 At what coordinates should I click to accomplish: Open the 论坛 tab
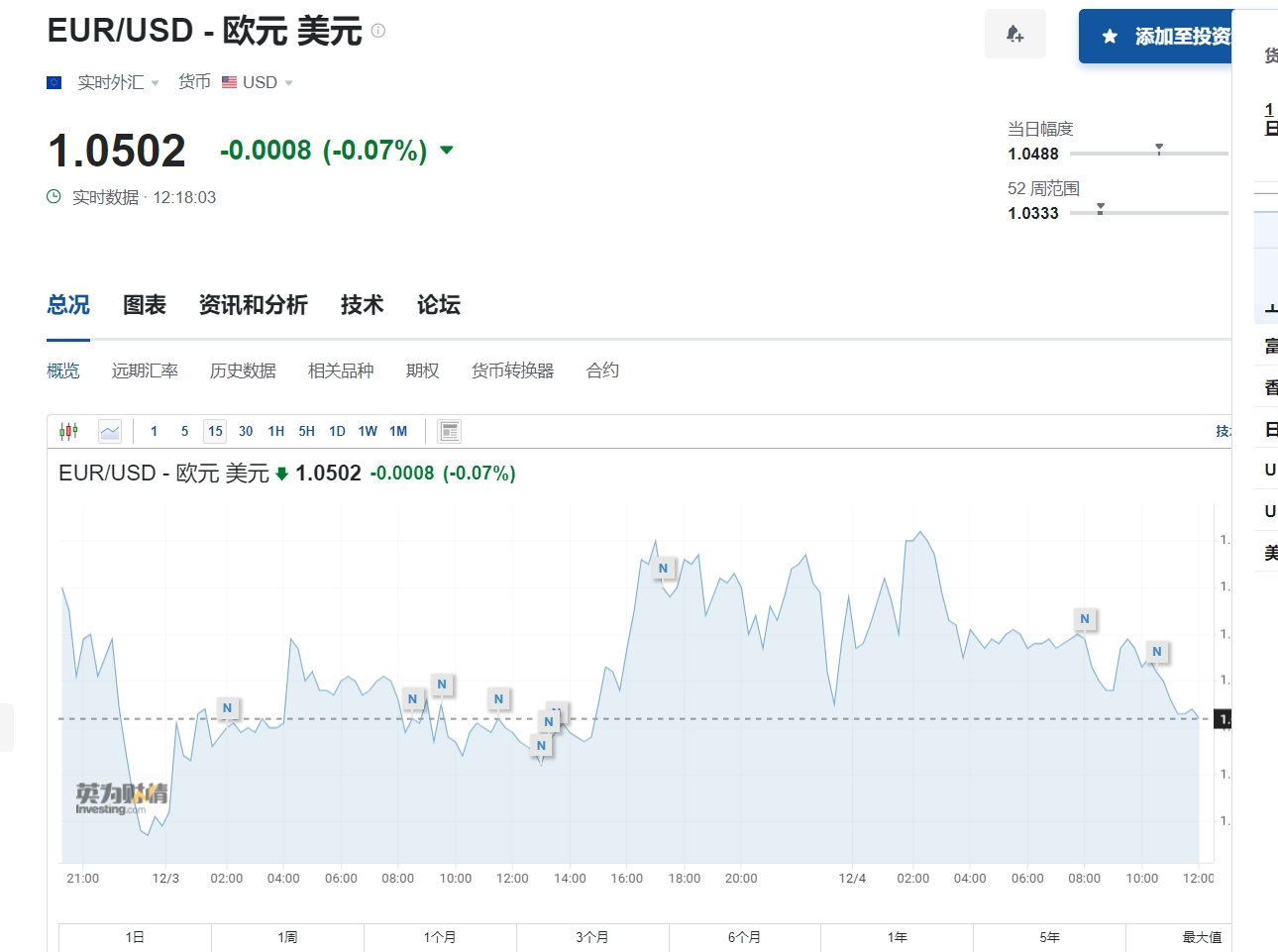pyautogui.click(x=439, y=305)
